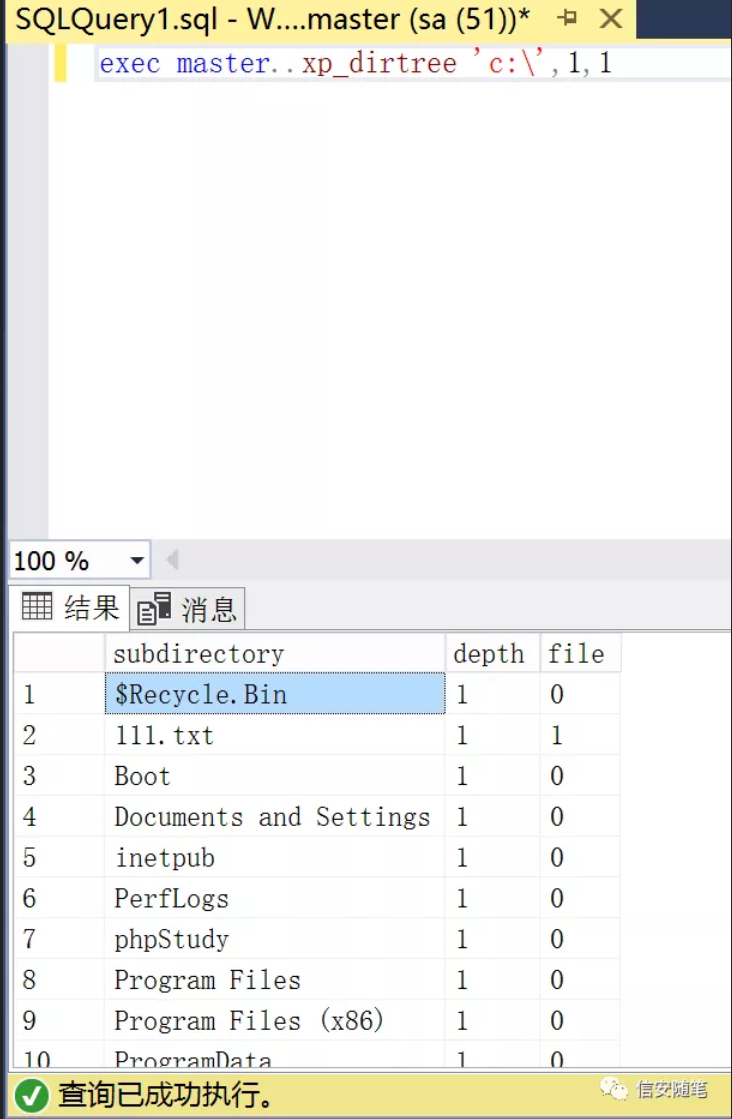This screenshot has height=1119, width=732.
Task: Click the 'c:\' string in the query
Action: pos(509,63)
